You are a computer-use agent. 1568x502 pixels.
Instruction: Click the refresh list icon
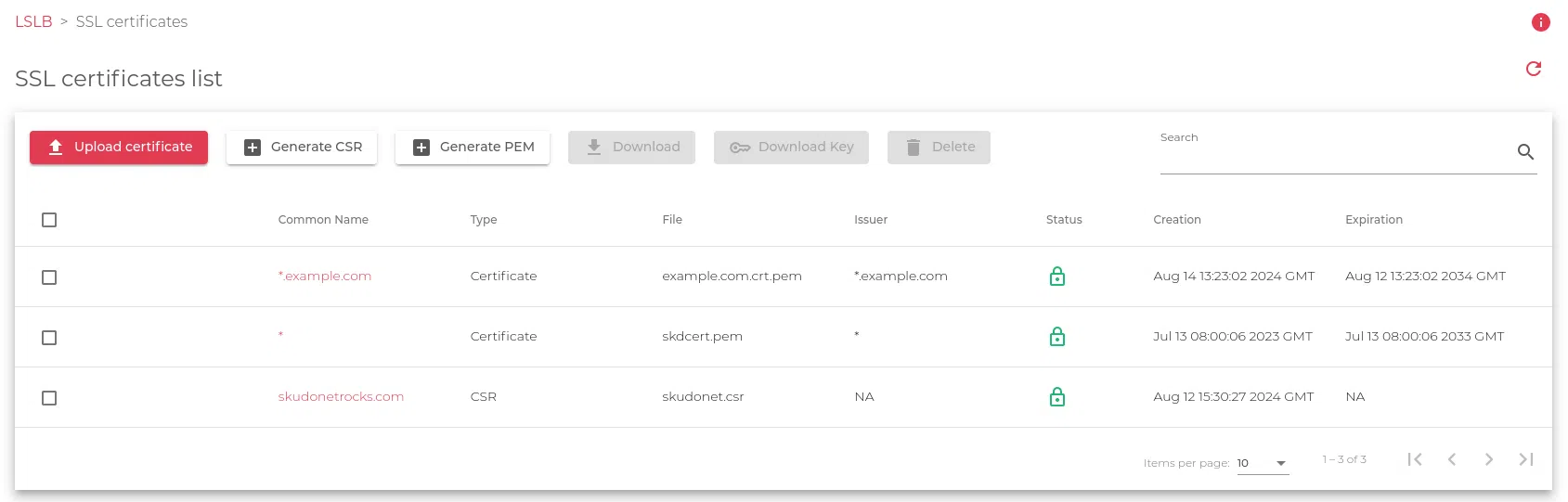[1534, 69]
